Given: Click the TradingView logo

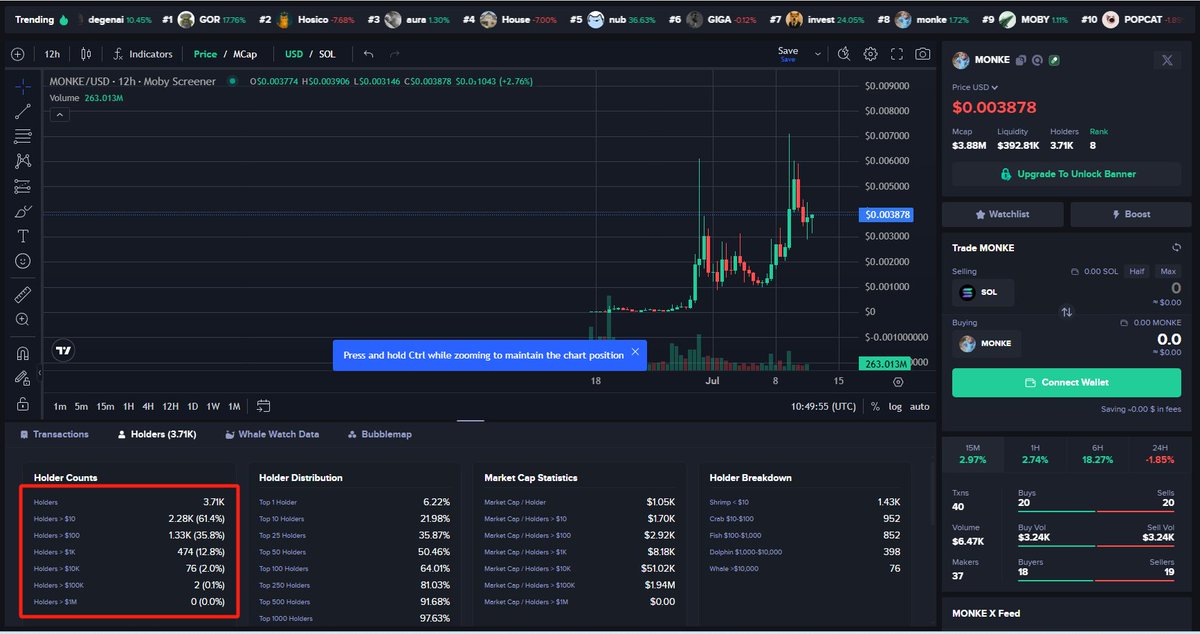Looking at the screenshot, I should pyautogui.click(x=64, y=351).
